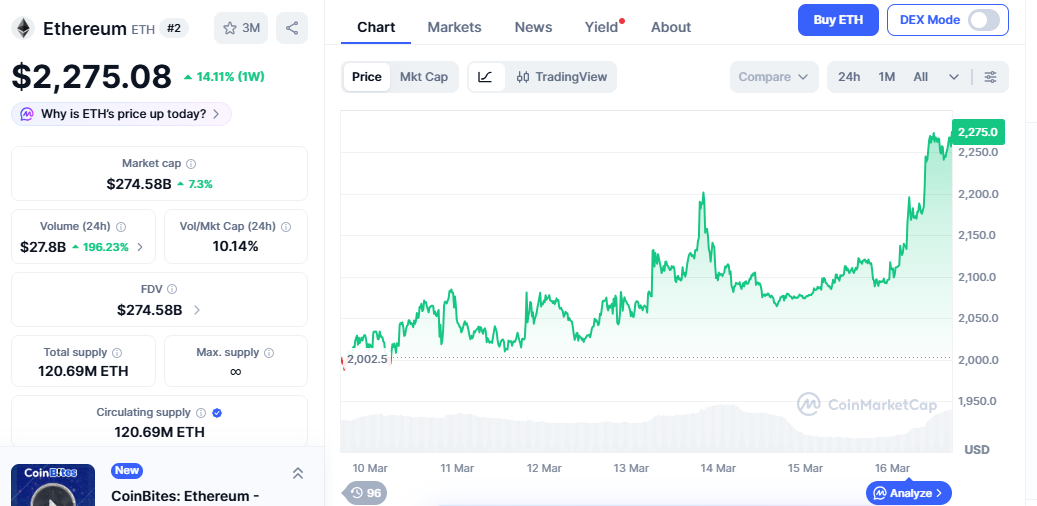
Task: Open Circulating supply info icon
Action: (x=201, y=412)
